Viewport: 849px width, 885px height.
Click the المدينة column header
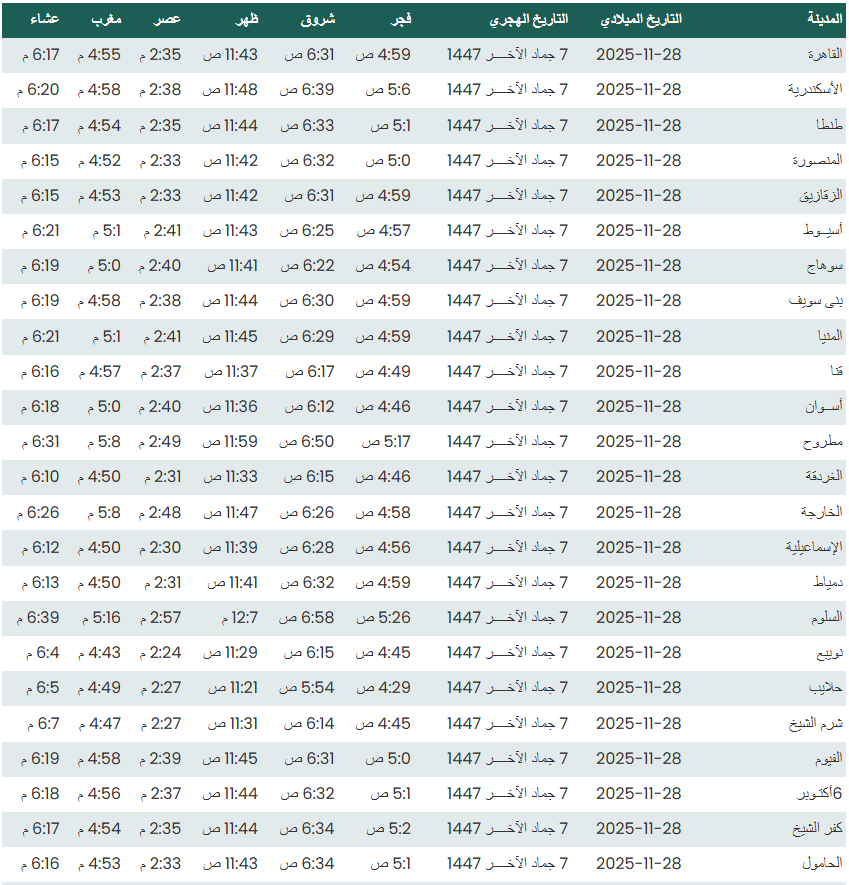824,20
